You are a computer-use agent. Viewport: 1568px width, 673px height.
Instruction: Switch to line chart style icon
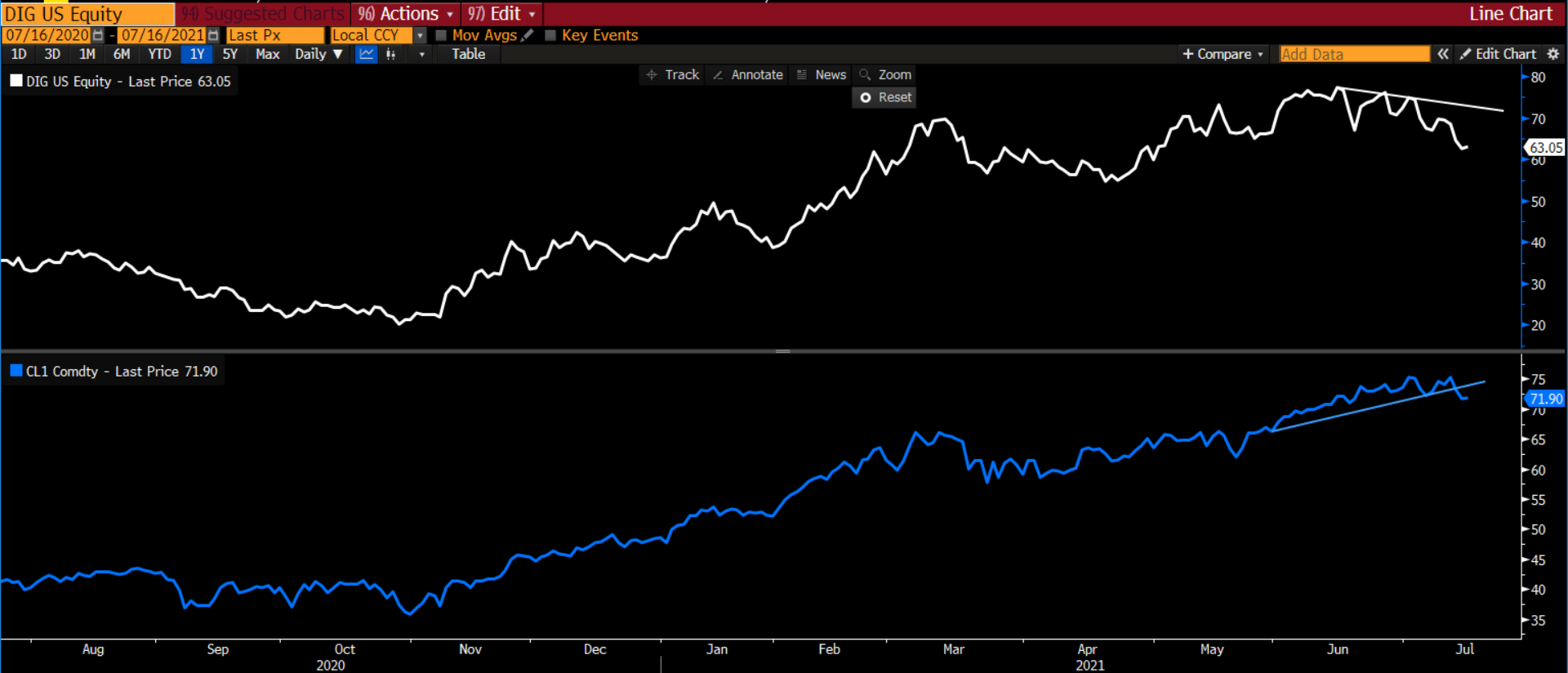367,54
